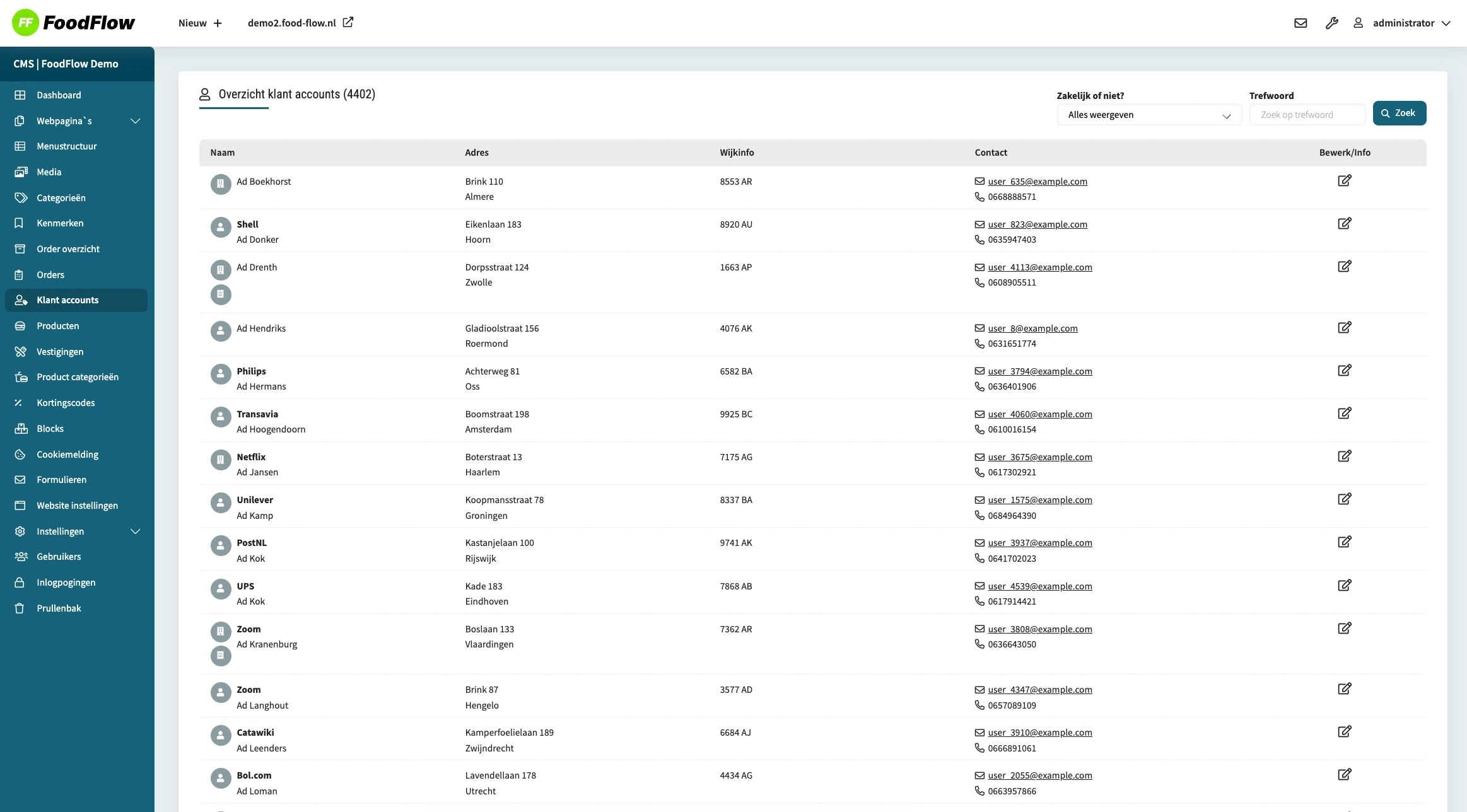Click the invoice icon under Ad Drenth
Screen dimensions: 1467x812
(x=220, y=294)
